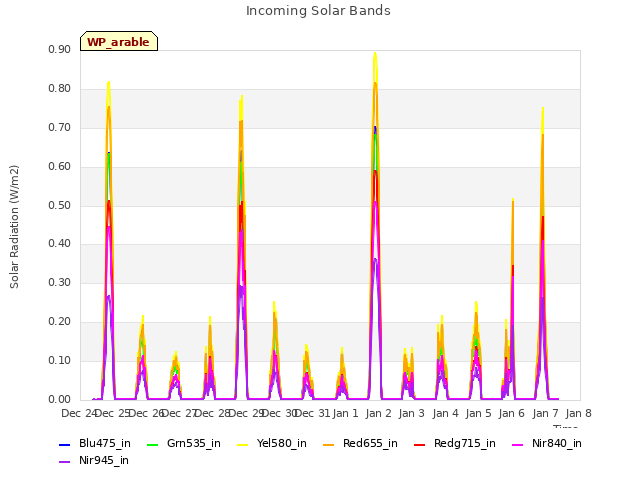Select the Blu475_in legend label

(x=105, y=444)
